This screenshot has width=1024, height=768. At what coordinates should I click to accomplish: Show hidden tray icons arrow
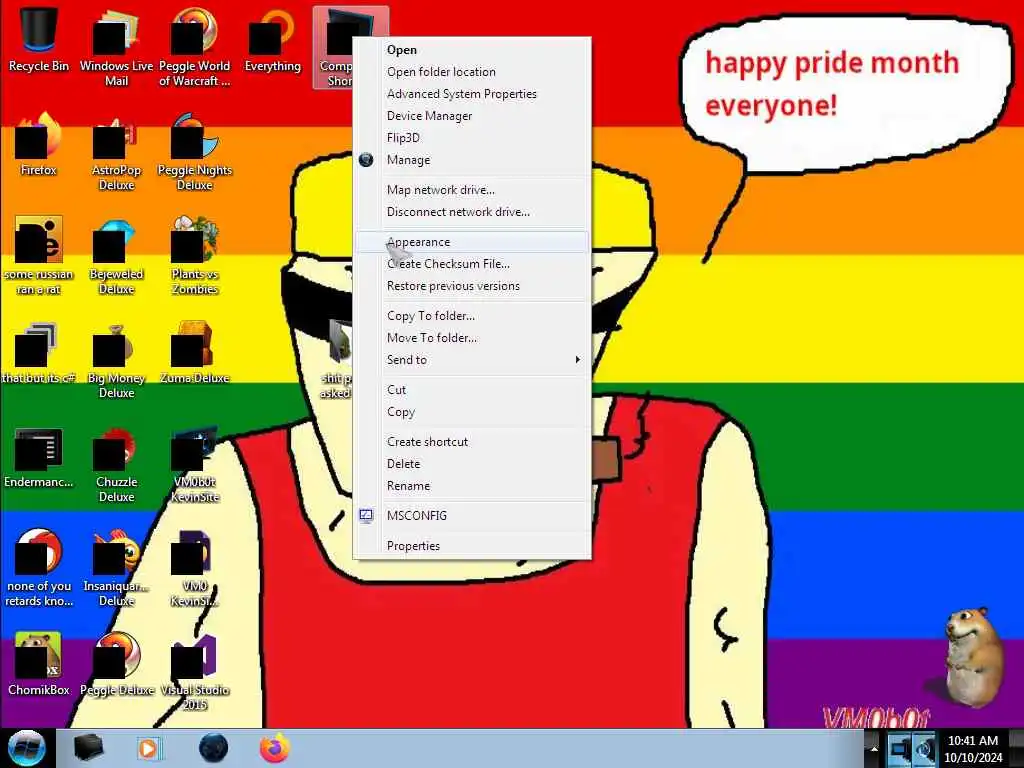874,748
